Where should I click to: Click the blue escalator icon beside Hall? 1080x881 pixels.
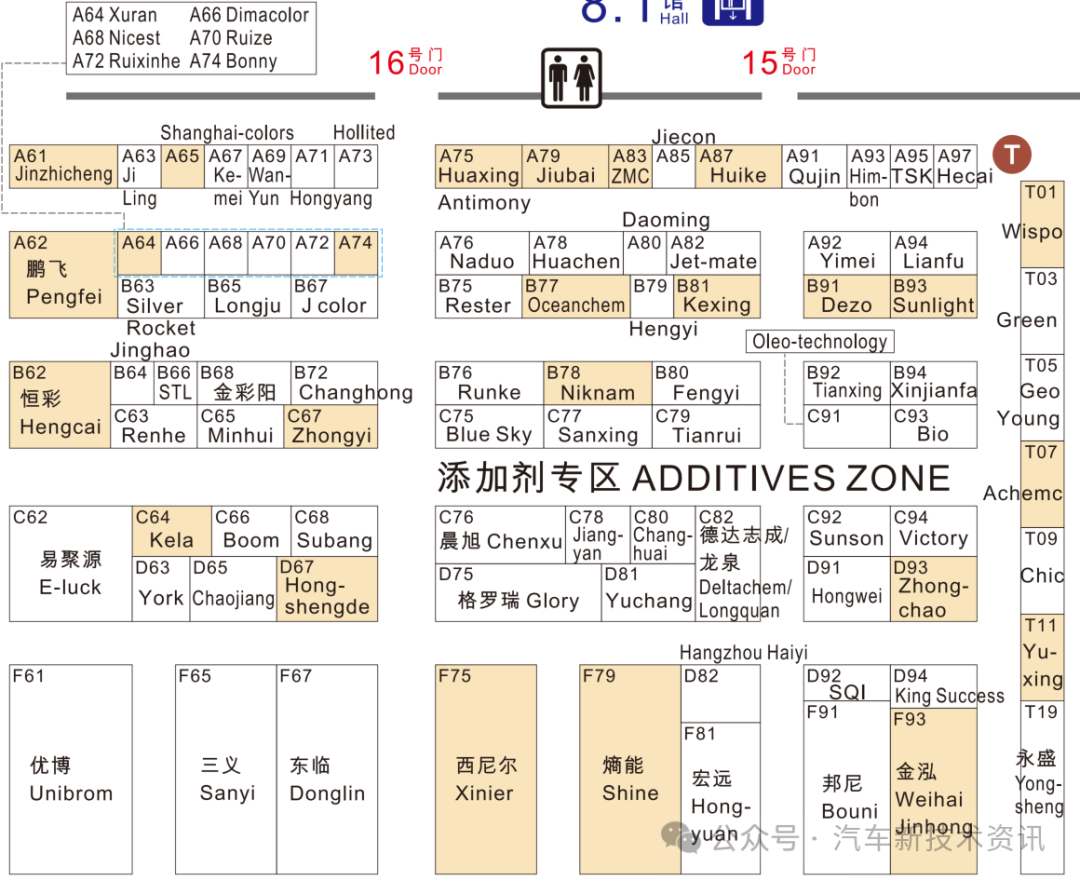click(x=733, y=11)
